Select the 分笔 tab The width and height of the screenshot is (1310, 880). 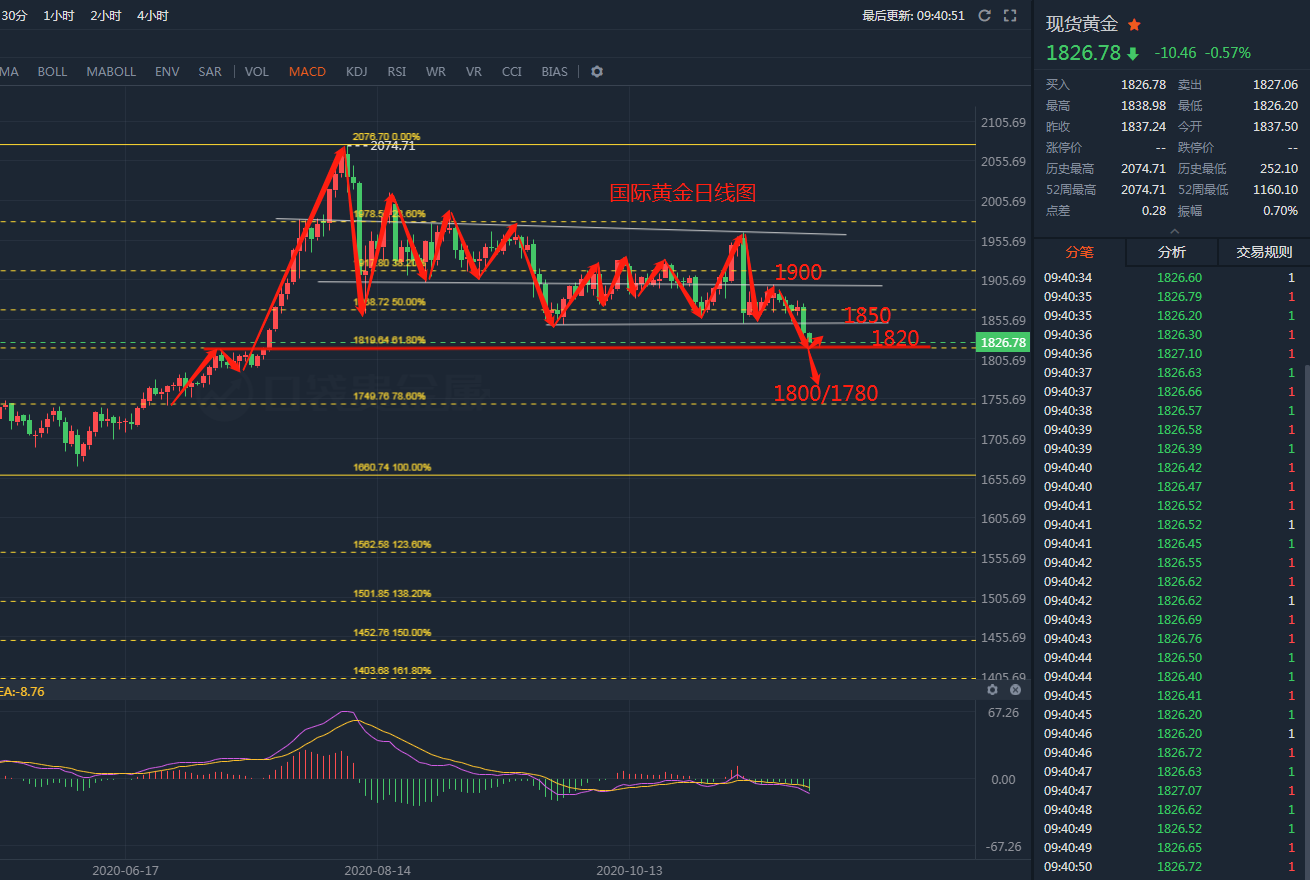pyautogui.click(x=1080, y=252)
